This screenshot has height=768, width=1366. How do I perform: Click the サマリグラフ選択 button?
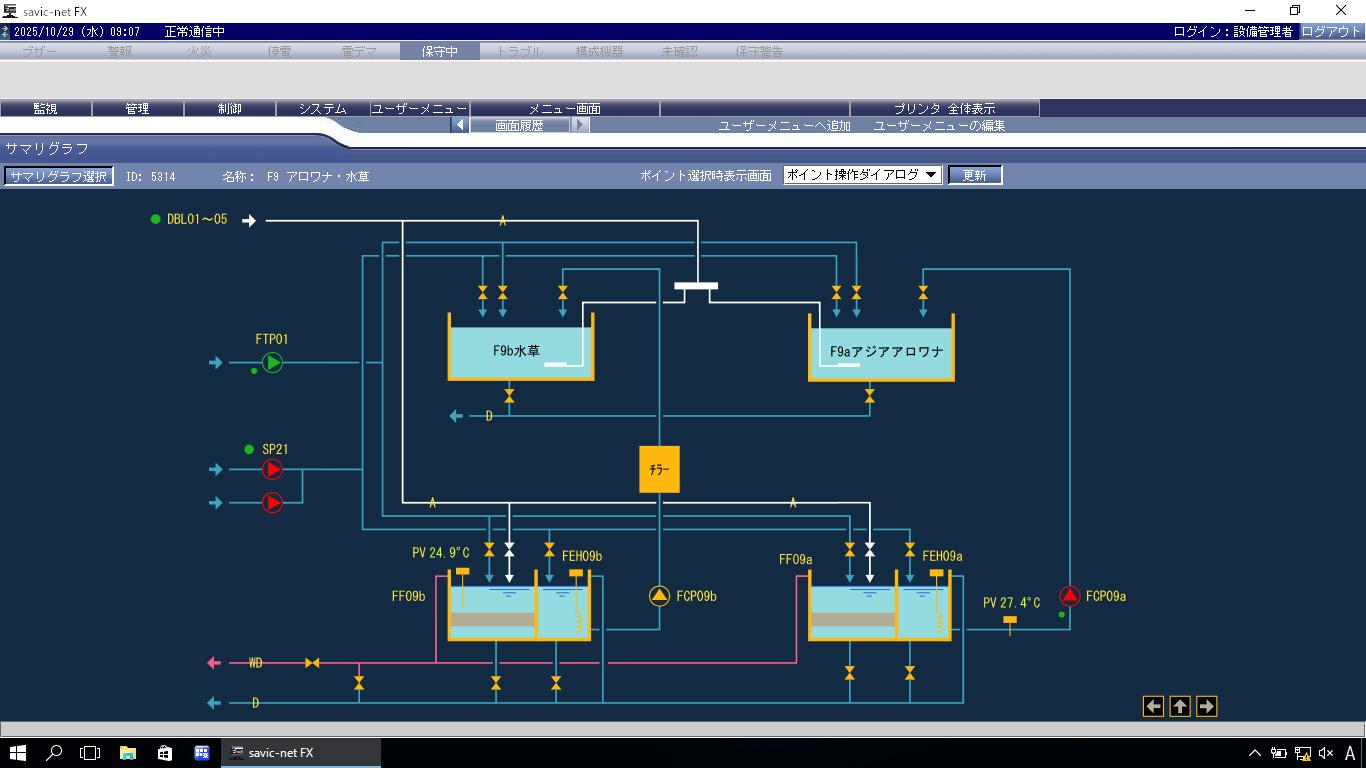(58, 176)
